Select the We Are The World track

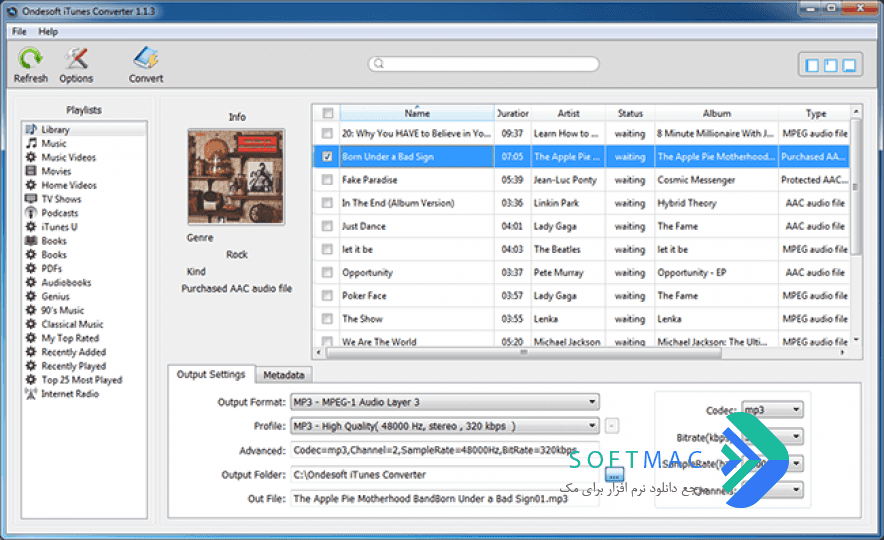click(x=581, y=341)
